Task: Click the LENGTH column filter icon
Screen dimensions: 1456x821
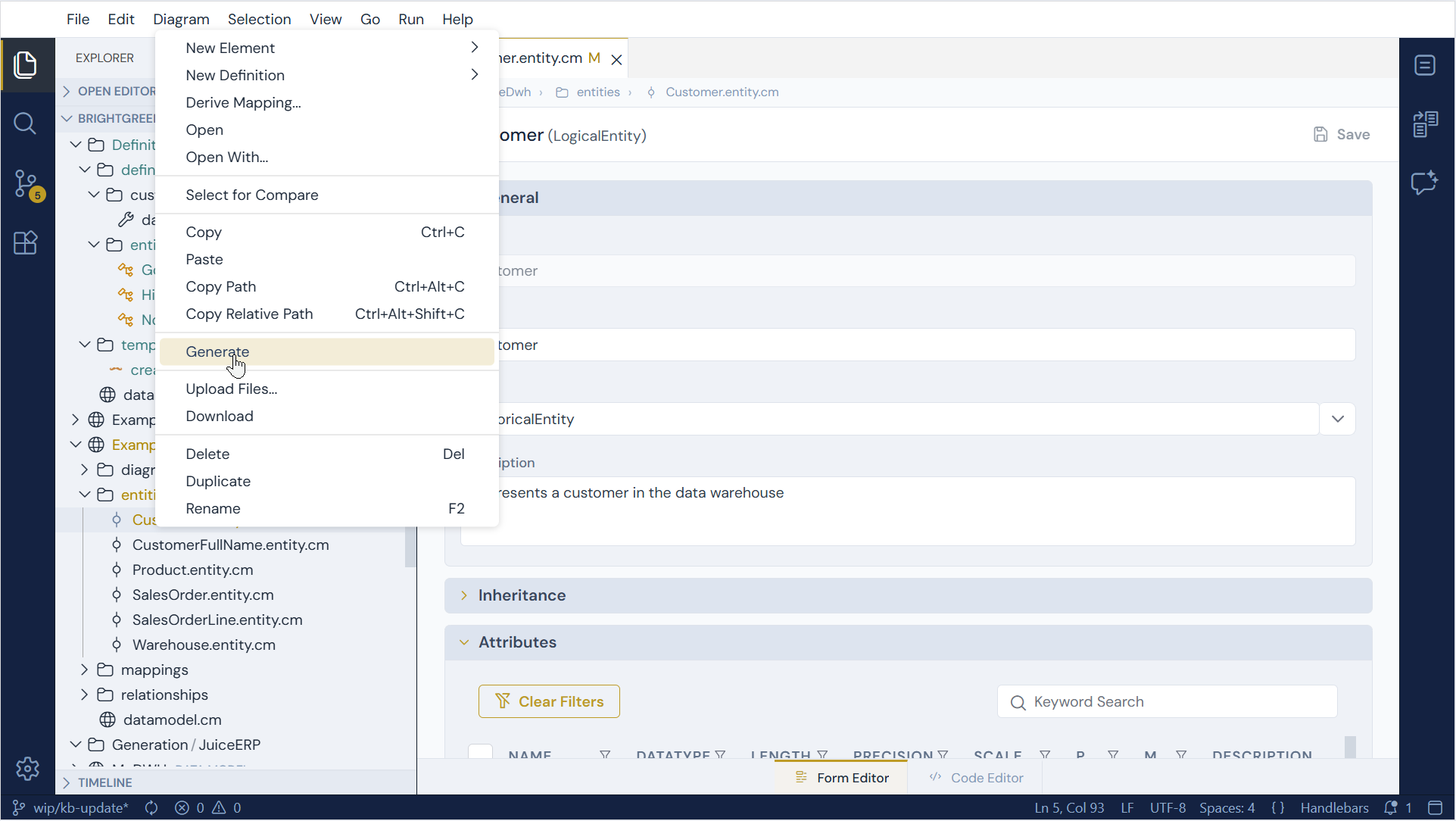Action: [x=822, y=754]
